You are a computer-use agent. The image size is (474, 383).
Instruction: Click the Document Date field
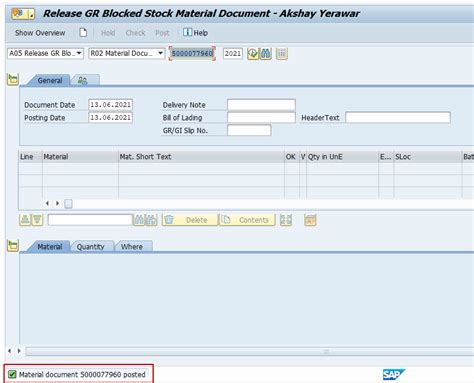coord(111,105)
